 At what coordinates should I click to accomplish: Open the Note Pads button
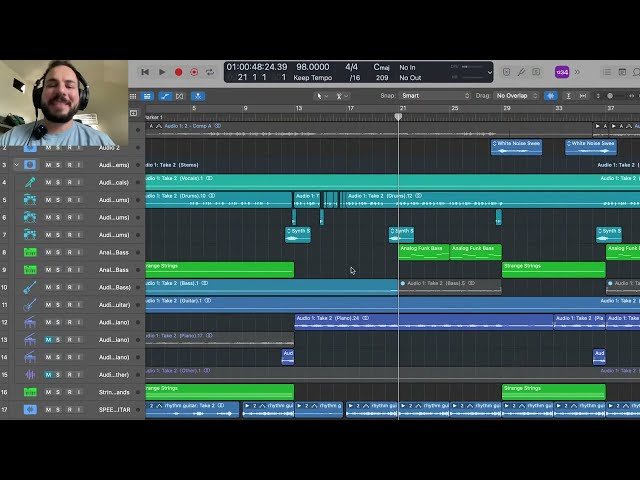click(622, 72)
